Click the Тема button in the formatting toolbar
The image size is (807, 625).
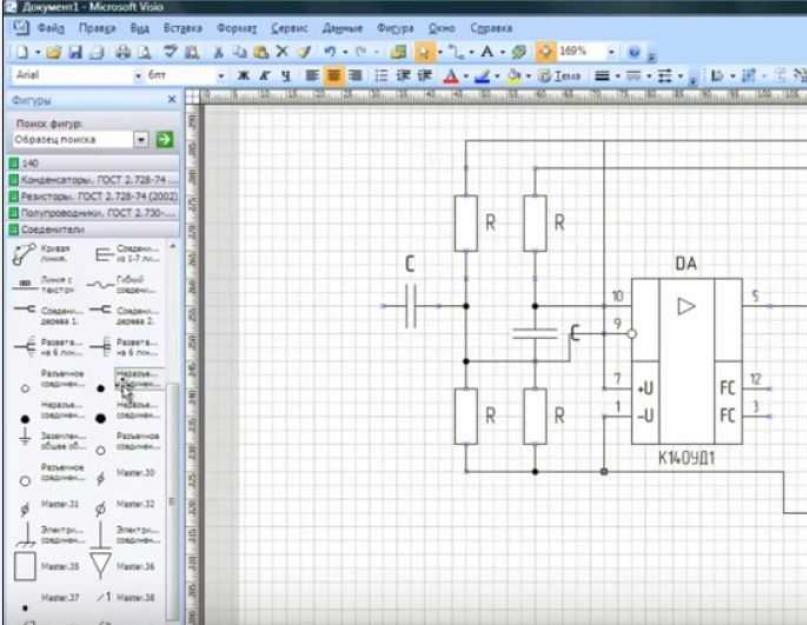(559, 76)
